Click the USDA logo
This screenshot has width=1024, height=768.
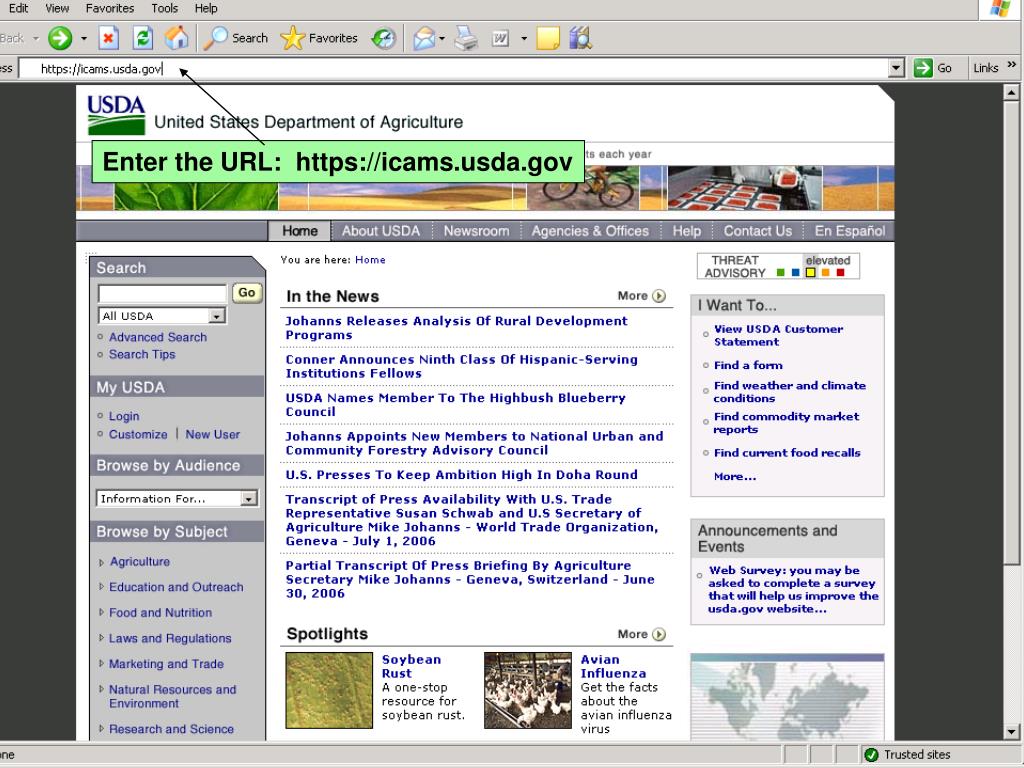[116, 115]
